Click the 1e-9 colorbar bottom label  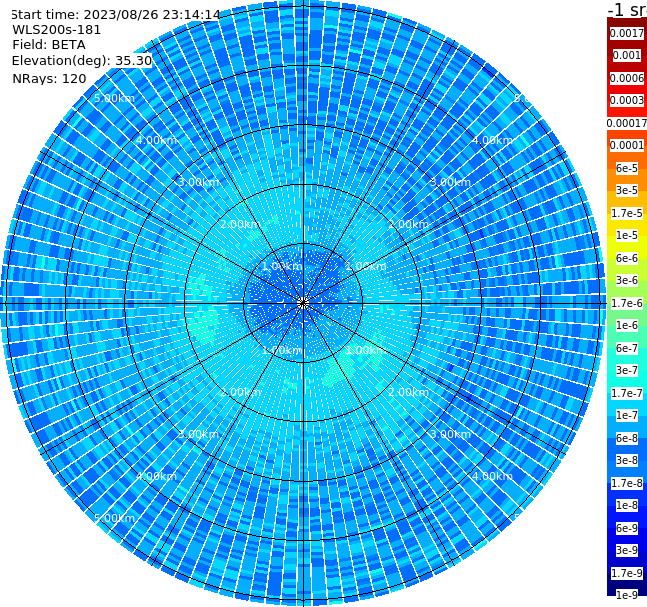pos(627,595)
